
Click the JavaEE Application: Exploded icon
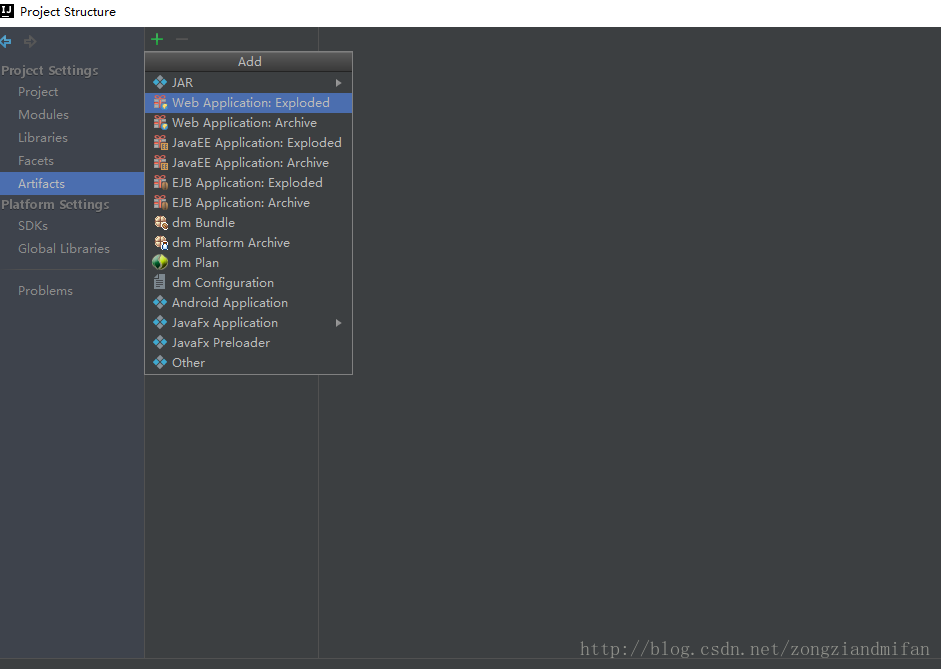[160, 142]
